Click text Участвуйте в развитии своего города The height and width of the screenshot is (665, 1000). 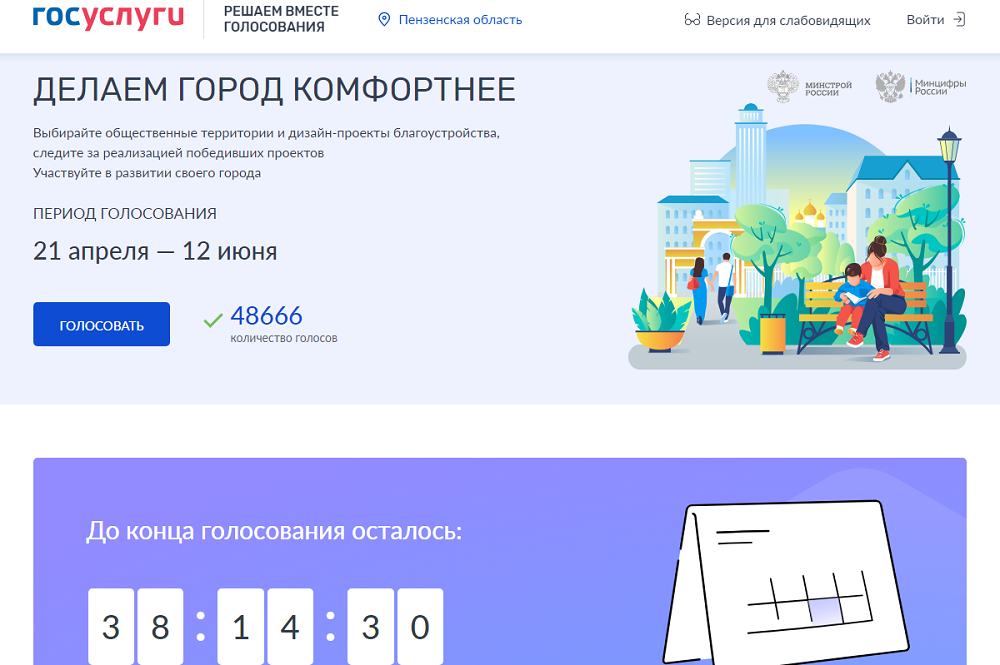tap(147, 173)
